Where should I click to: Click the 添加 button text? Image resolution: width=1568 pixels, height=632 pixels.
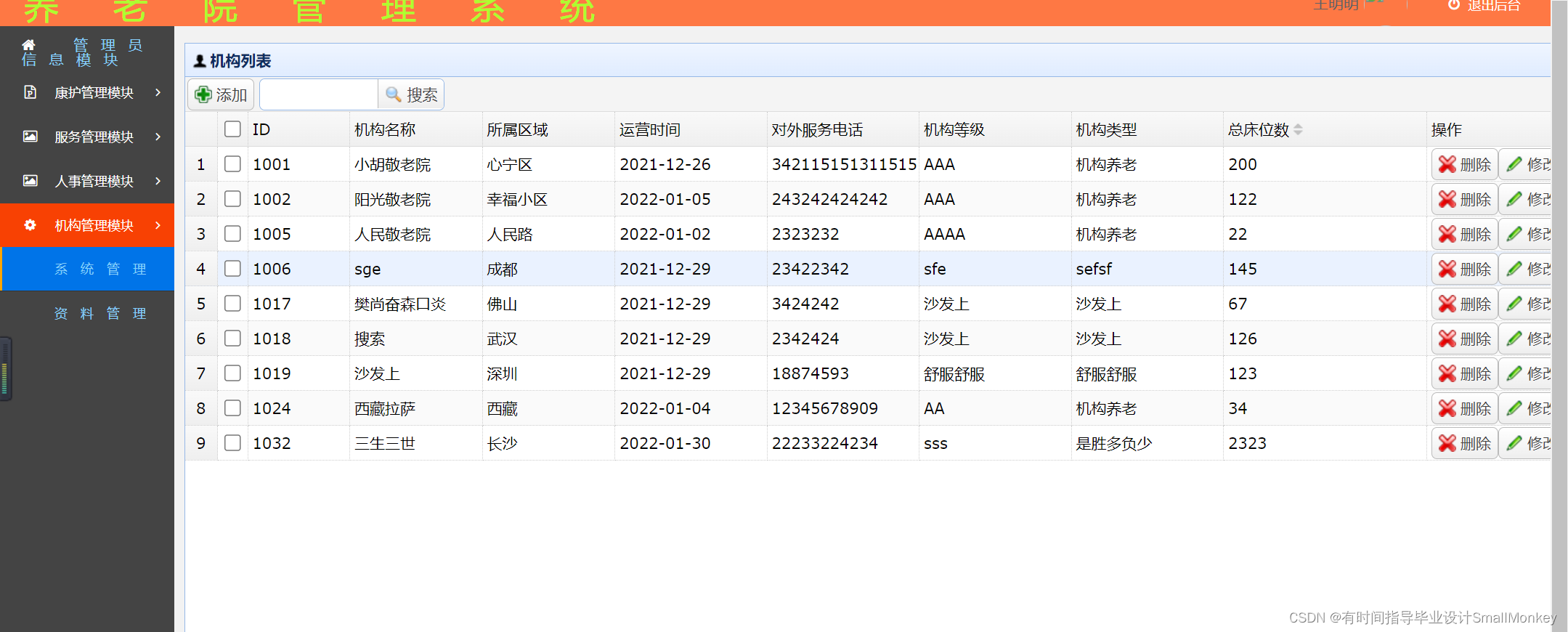point(232,95)
